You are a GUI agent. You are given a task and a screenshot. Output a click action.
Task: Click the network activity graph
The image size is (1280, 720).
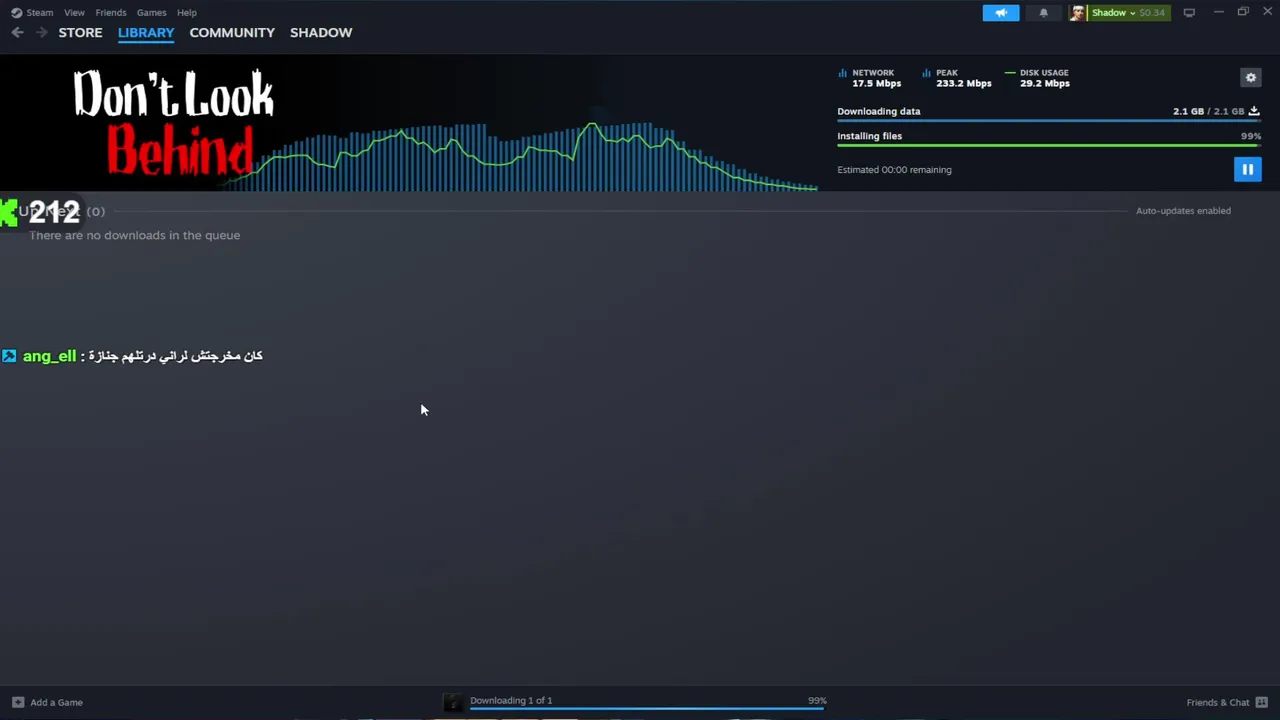520,155
